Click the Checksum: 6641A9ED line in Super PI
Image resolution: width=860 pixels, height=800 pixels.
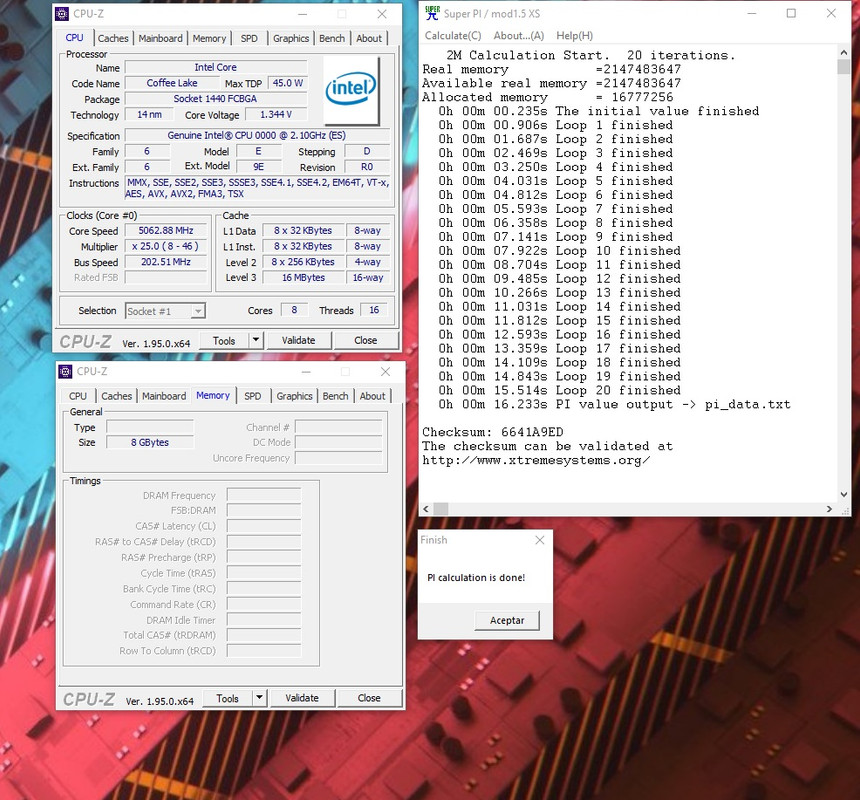[493, 432]
